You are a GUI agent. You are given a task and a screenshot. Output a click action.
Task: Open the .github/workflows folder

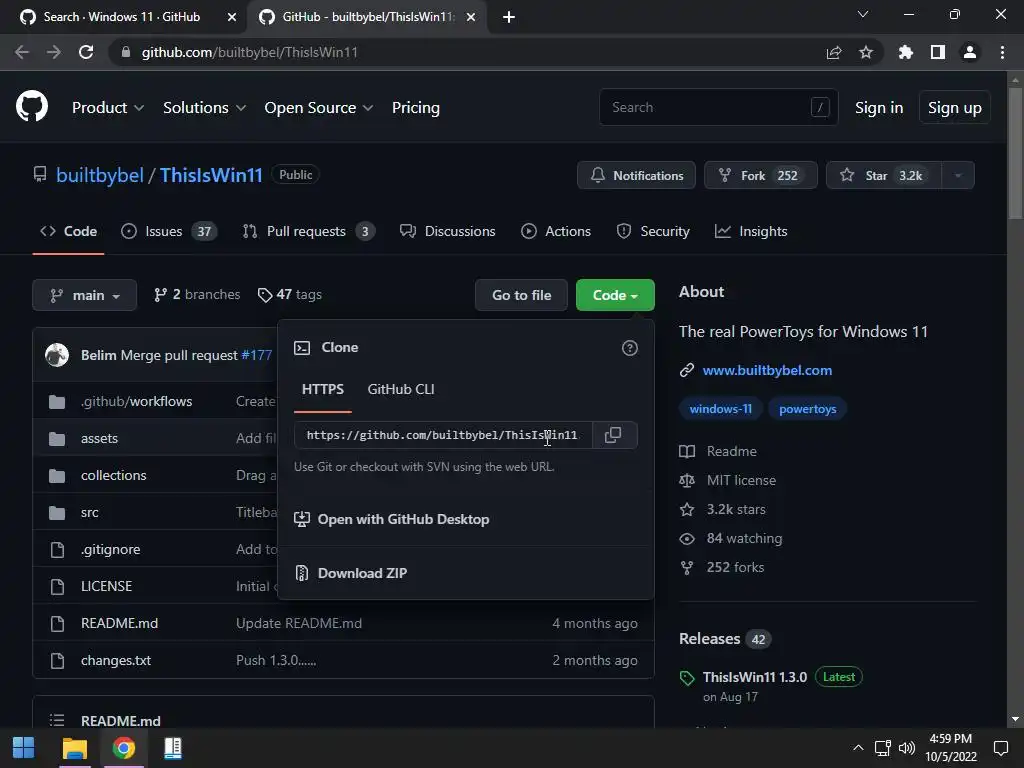(136, 402)
